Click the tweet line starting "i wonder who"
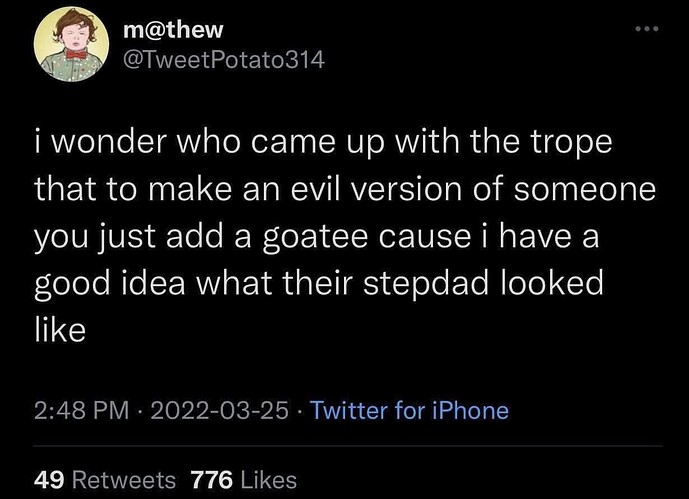This screenshot has width=689, height=499. (x=323, y=142)
